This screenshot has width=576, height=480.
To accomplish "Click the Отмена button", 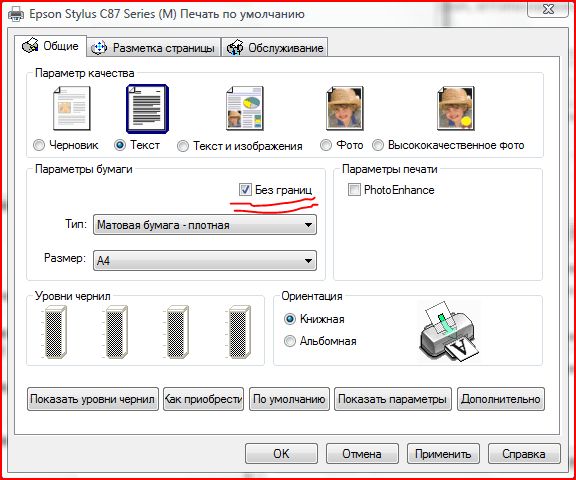I will point(362,454).
